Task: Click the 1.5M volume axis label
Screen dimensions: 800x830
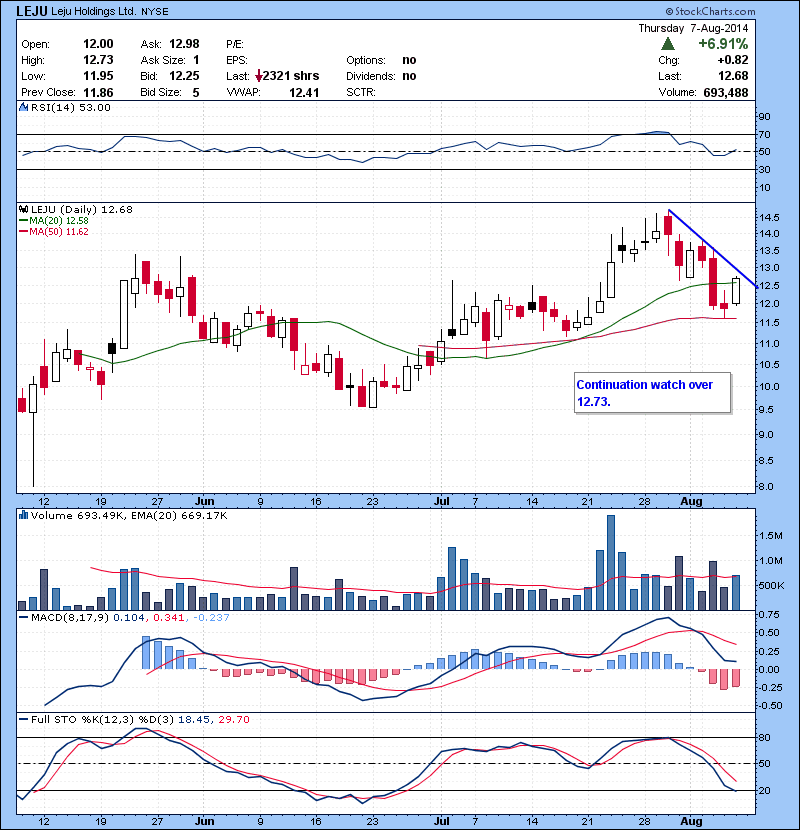Action: click(x=770, y=535)
